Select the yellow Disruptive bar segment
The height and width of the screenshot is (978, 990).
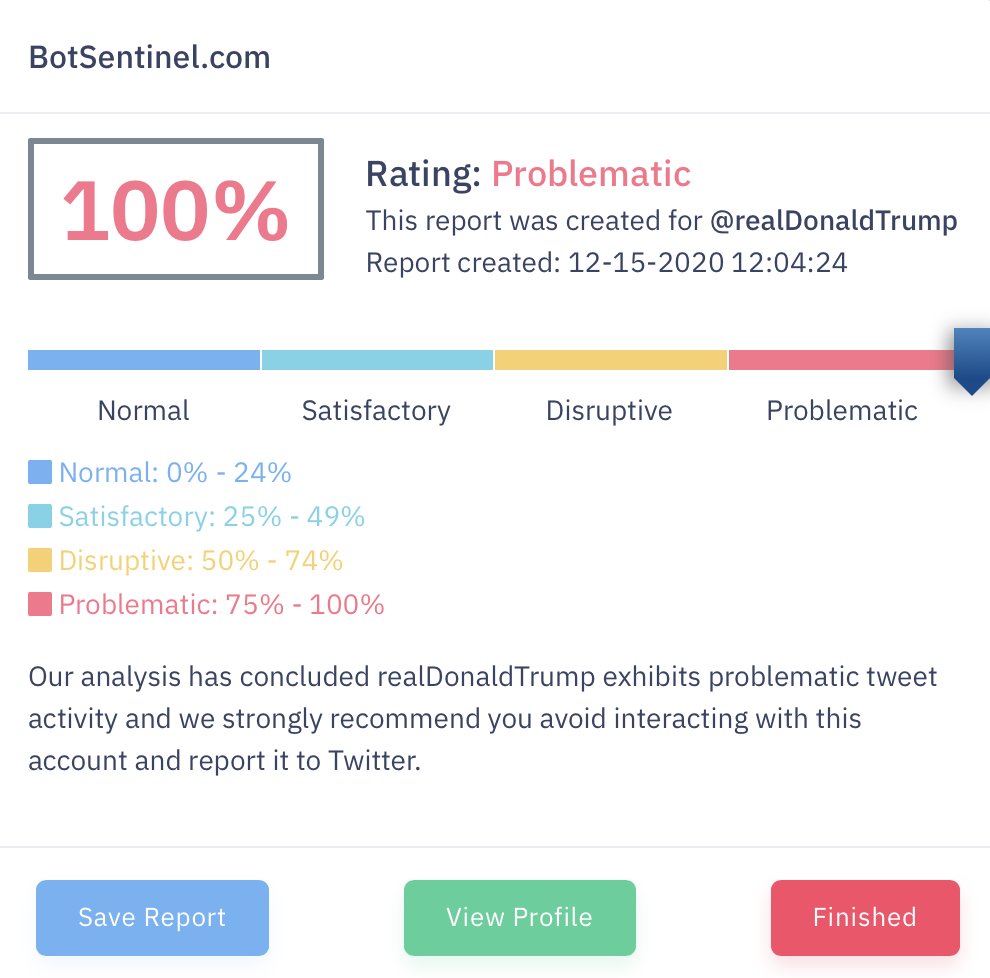[x=611, y=360]
